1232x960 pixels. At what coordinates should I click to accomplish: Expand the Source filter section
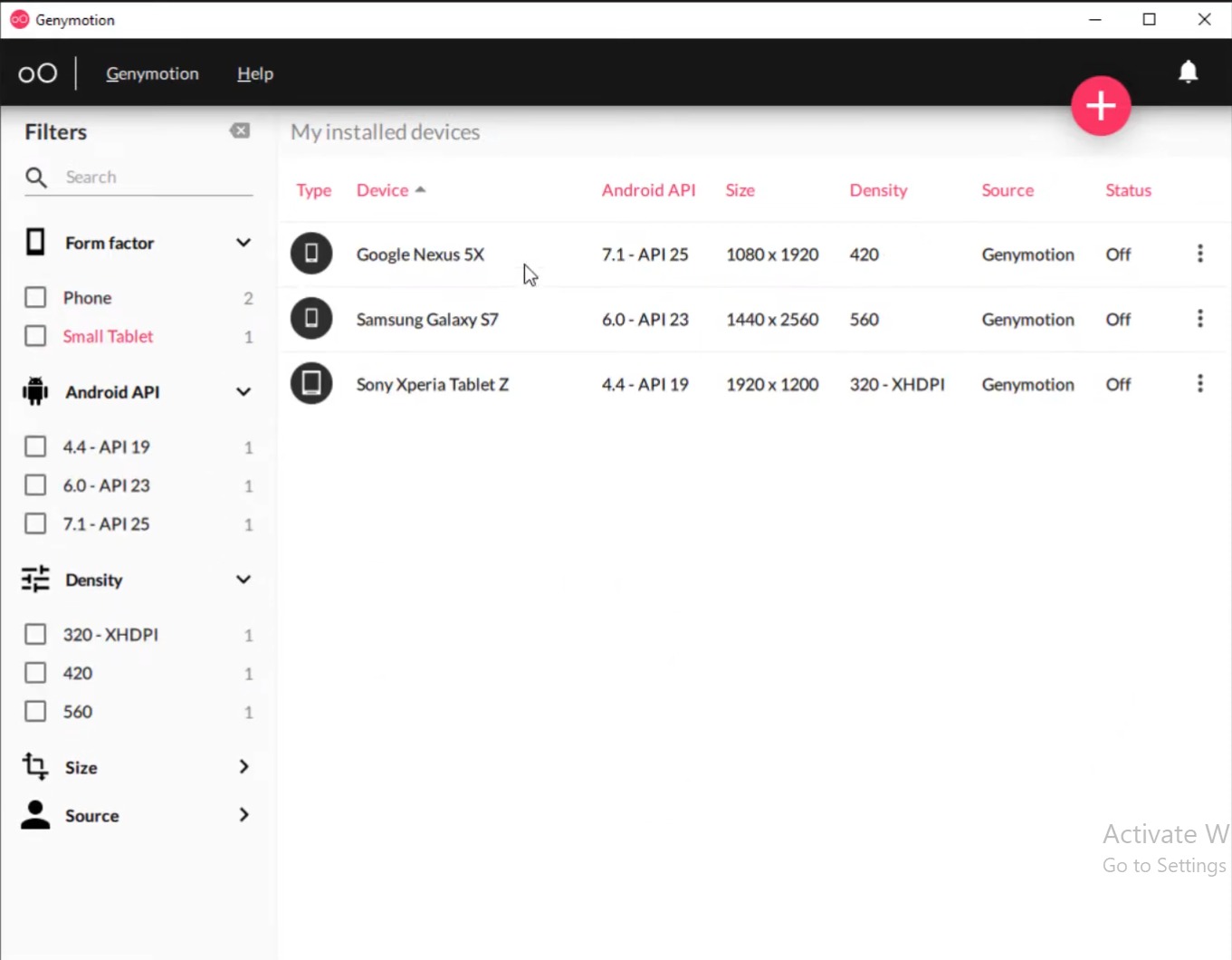click(x=243, y=815)
